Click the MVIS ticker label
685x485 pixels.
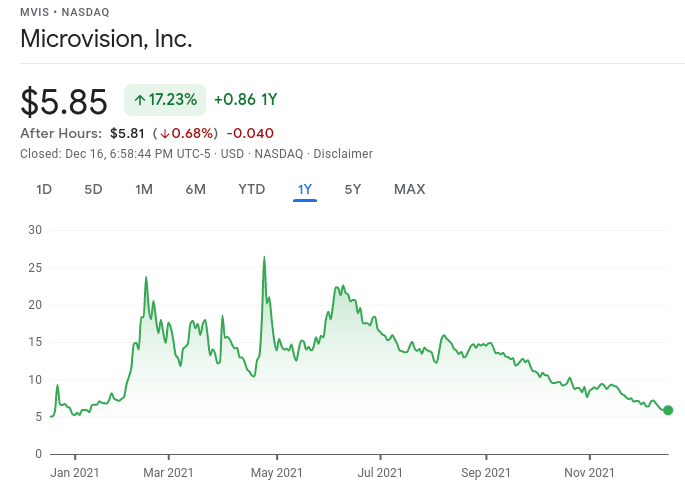[34, 12]
